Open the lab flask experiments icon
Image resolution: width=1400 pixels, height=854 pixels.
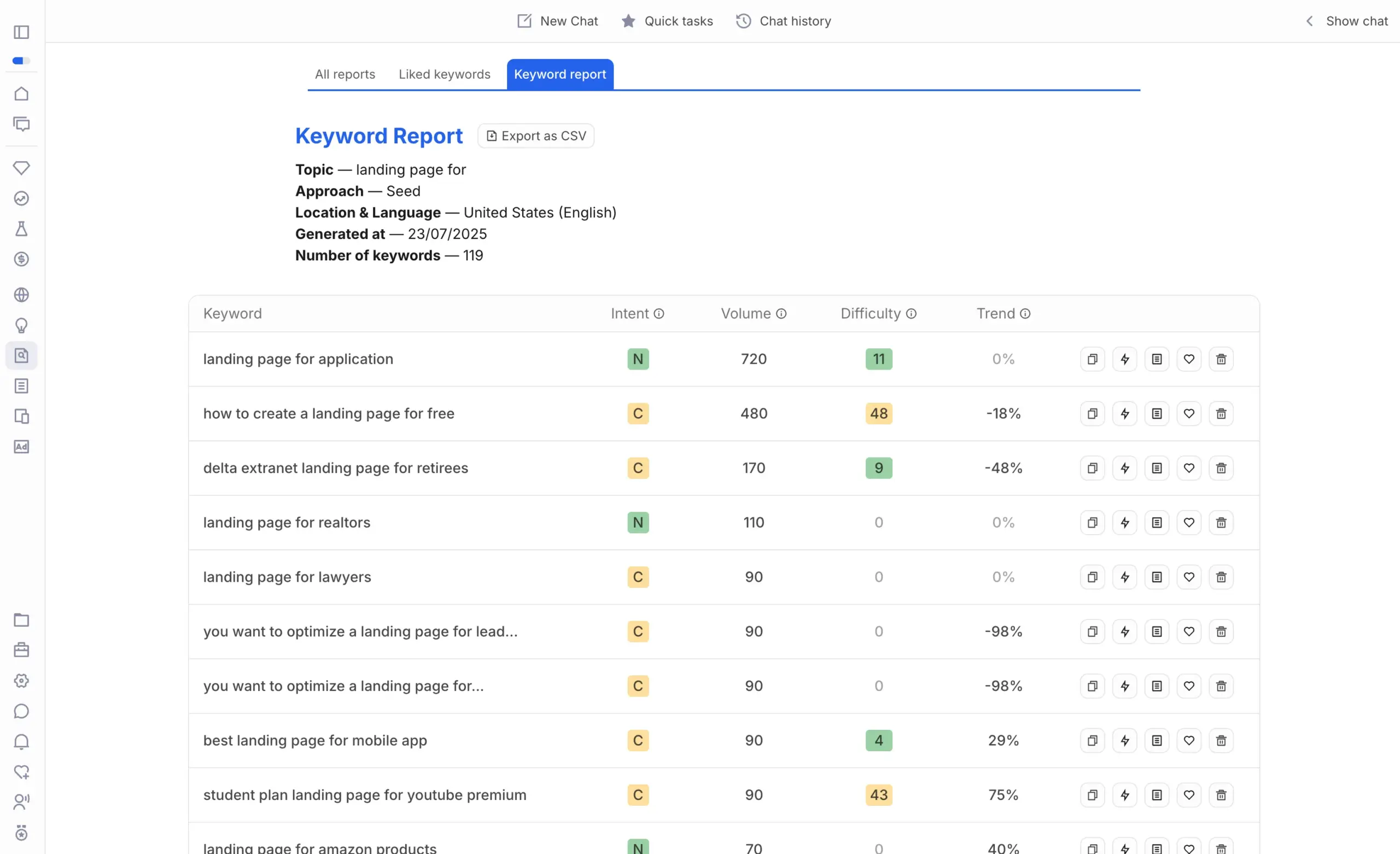[x=21, y=229]
